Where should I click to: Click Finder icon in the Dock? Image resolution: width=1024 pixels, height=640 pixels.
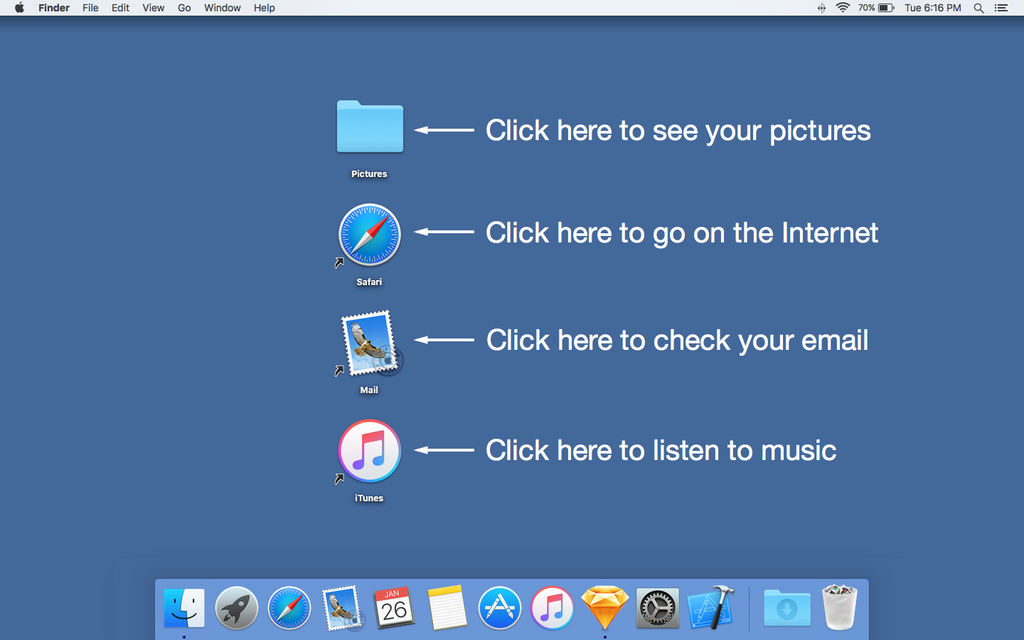tap(184, 608)
